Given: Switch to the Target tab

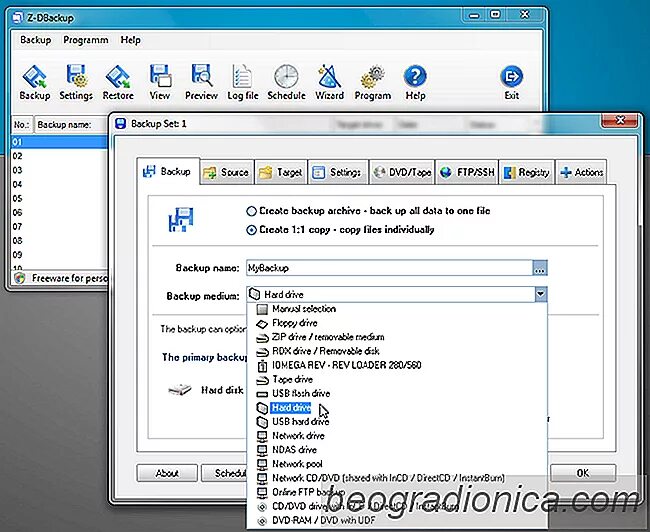Looking at the screenshot, I should [x=281, y=172].
